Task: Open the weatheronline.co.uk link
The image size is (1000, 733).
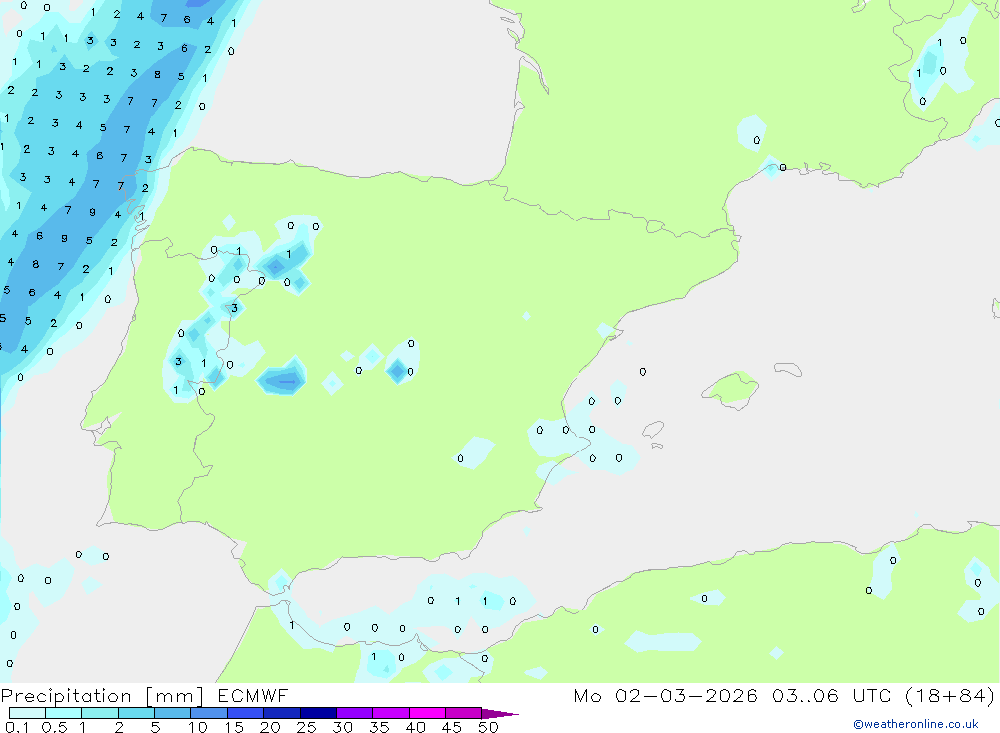Action: click(x=916, y=724)
